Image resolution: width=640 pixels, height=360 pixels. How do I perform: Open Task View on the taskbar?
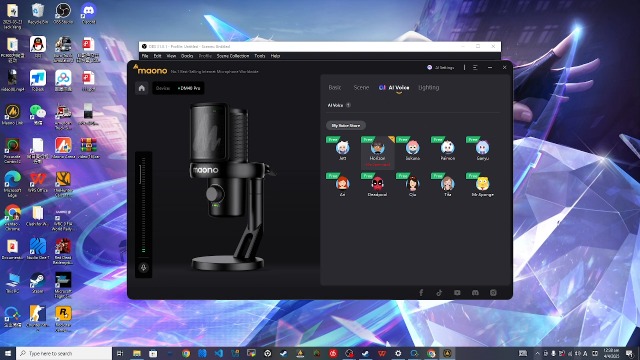120,353
